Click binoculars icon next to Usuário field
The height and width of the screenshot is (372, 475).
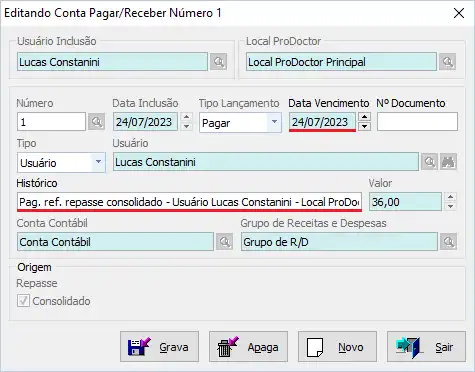tap(448, 162)
